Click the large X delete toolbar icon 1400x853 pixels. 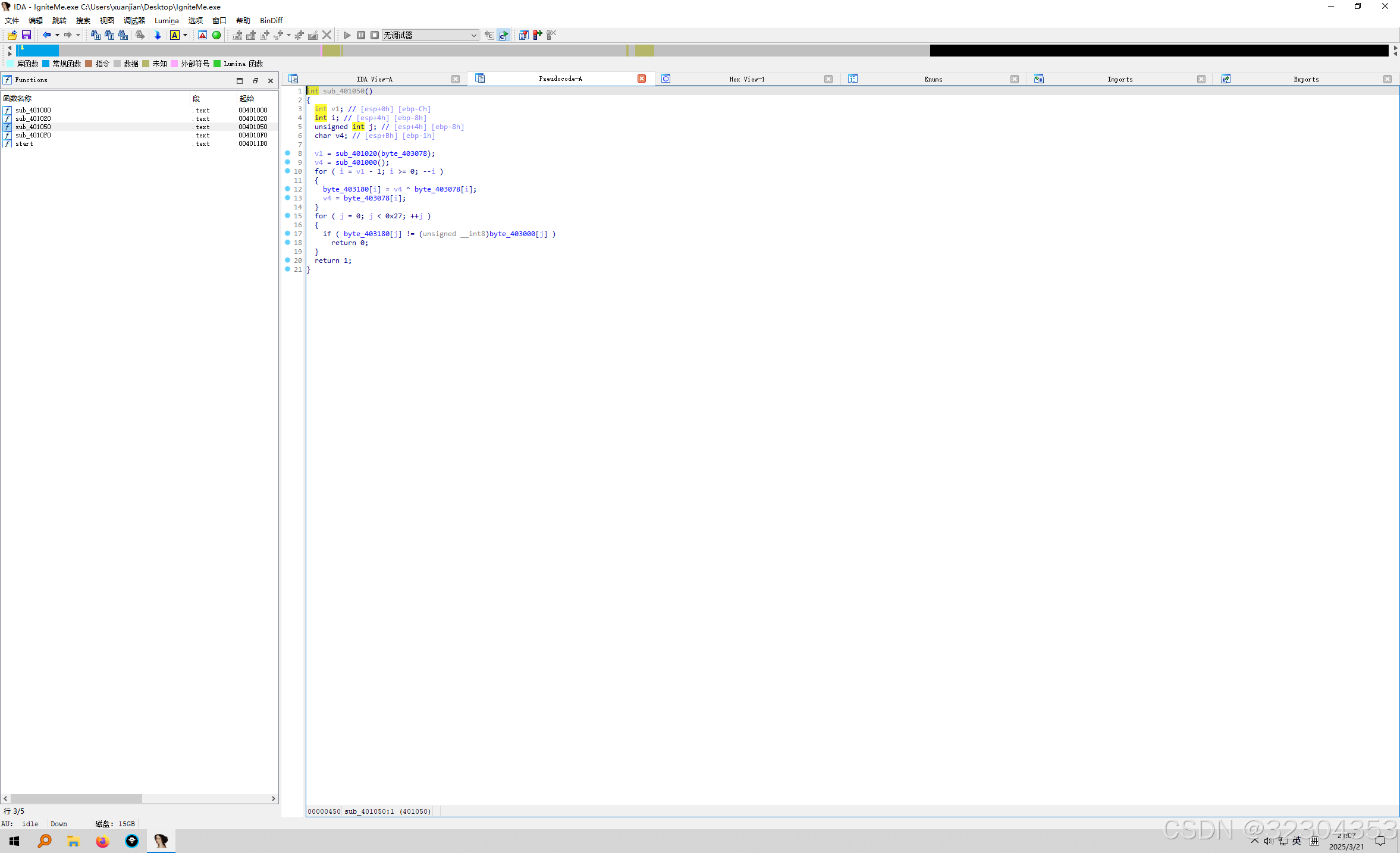tap(327, 35)
